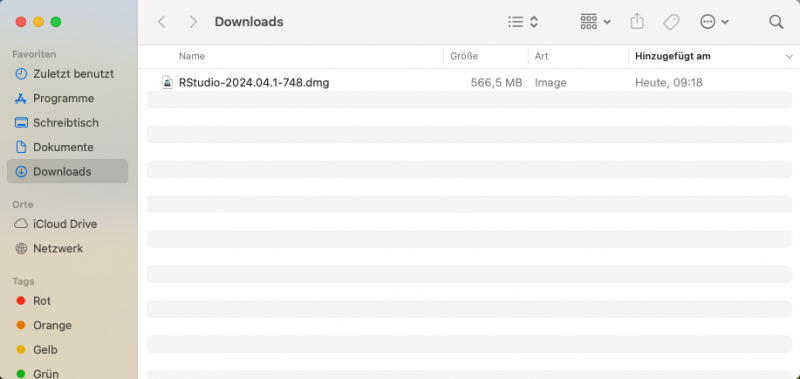
Task: Click the Downloads arrow icon in sidebar
Action: pos(21,172)
